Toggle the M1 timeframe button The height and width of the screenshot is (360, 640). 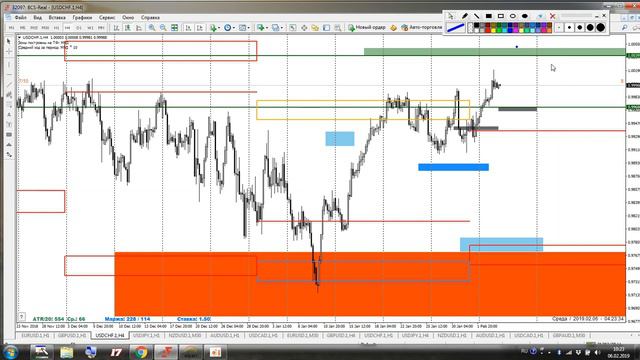11,28
